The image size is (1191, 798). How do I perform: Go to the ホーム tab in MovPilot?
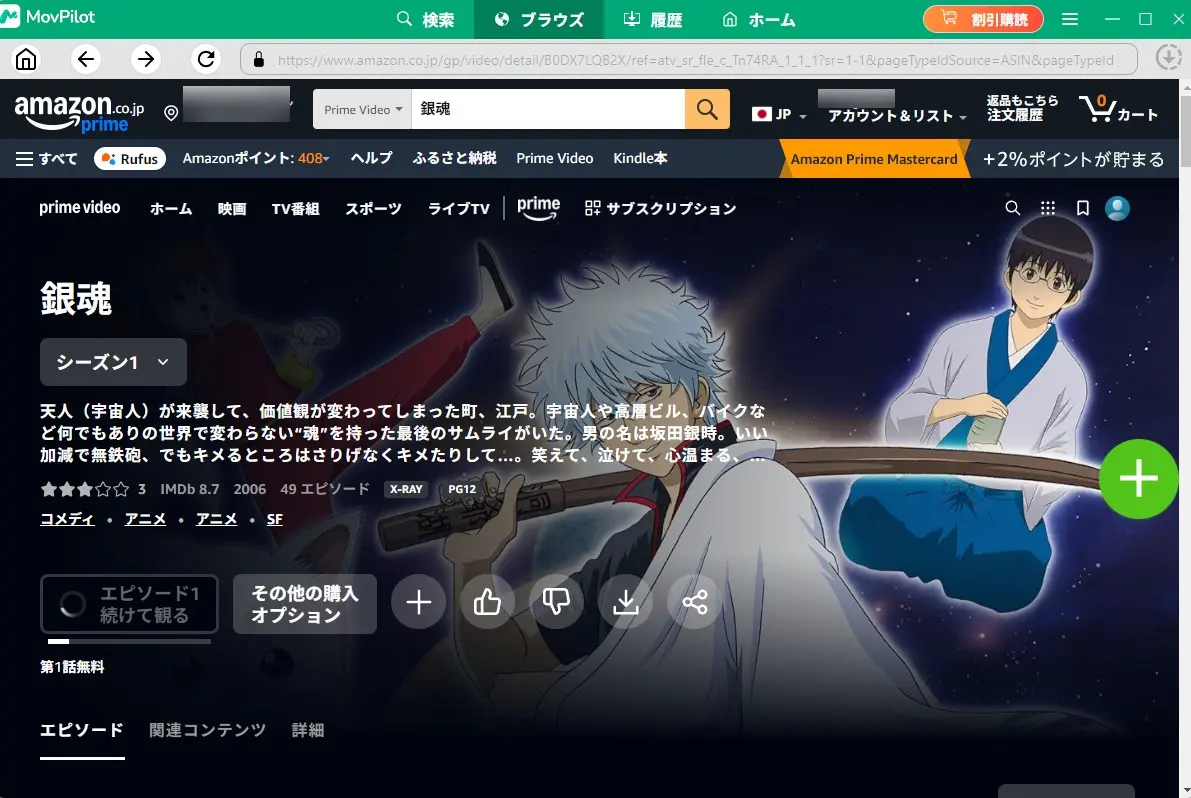click(x=757, y=19)
